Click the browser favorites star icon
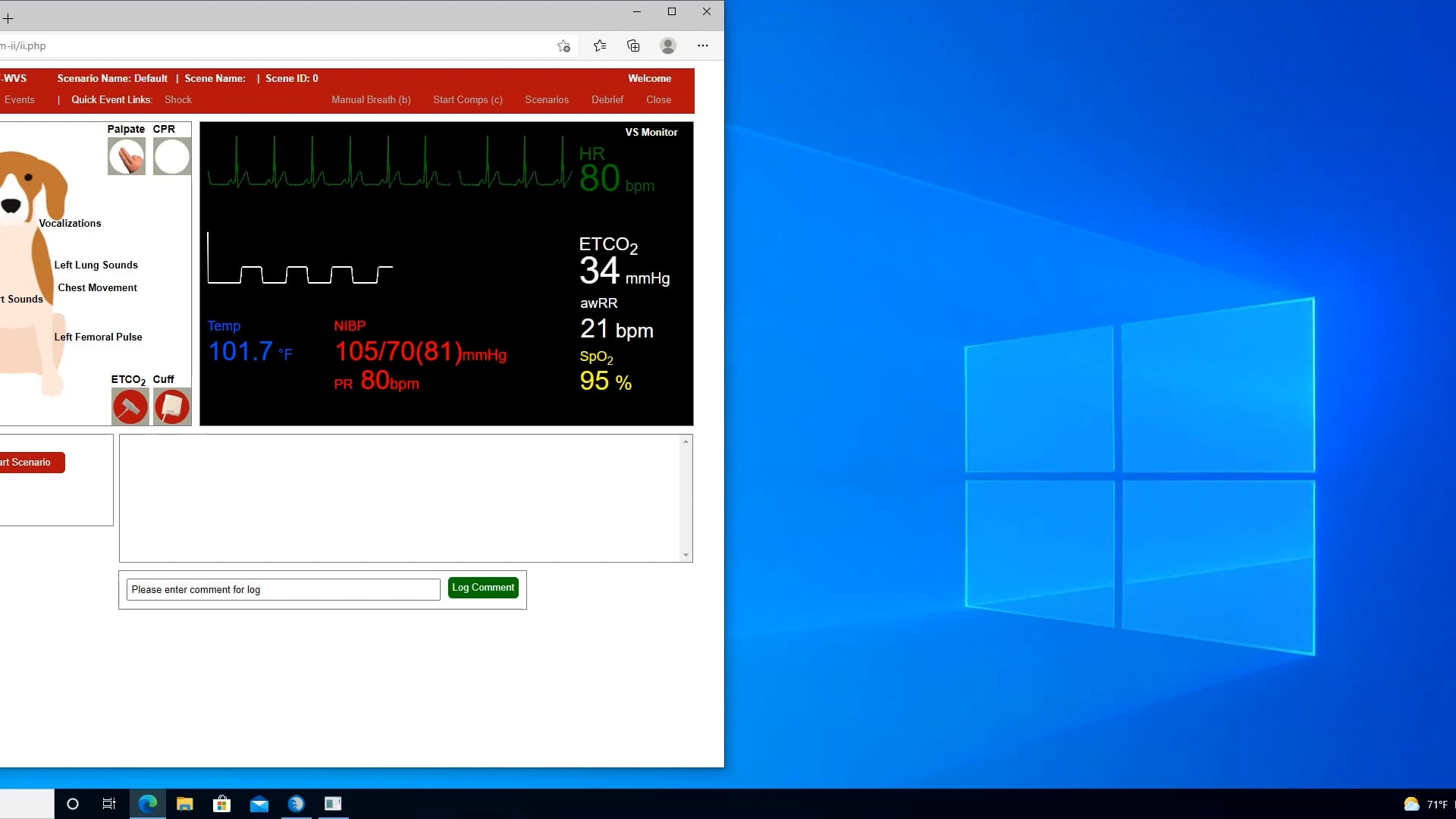1456x819 pixels. 600,45
